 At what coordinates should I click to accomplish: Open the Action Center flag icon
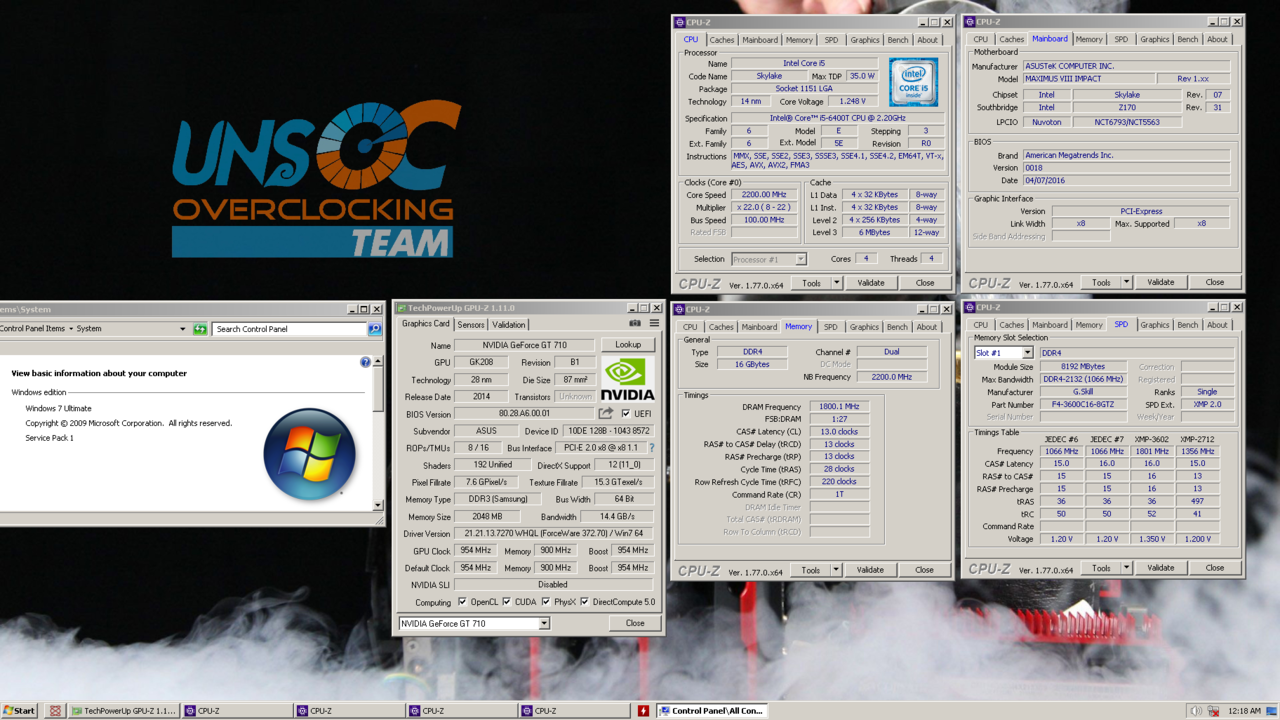1272,711
